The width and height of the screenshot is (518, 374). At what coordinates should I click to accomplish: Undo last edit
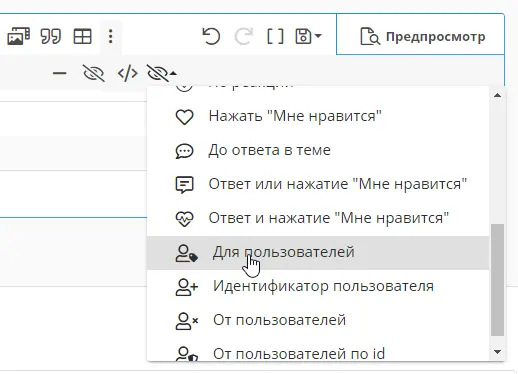click(211, 36)
